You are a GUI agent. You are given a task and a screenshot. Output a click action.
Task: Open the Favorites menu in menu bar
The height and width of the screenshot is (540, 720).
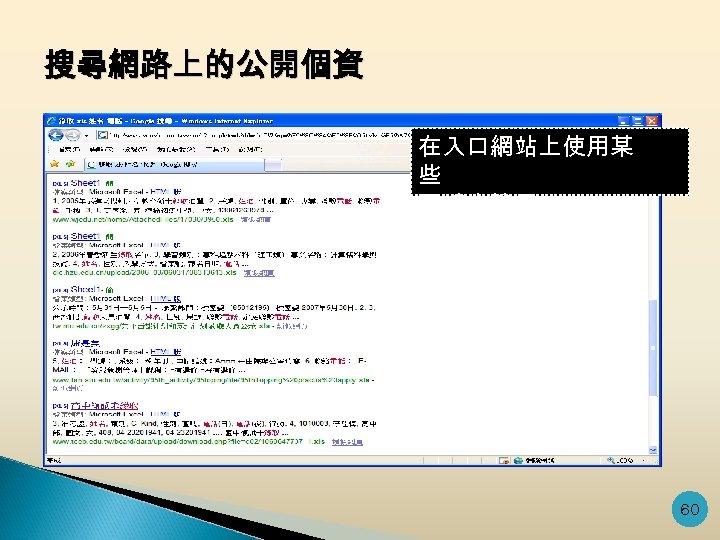(x=176, y=149)
